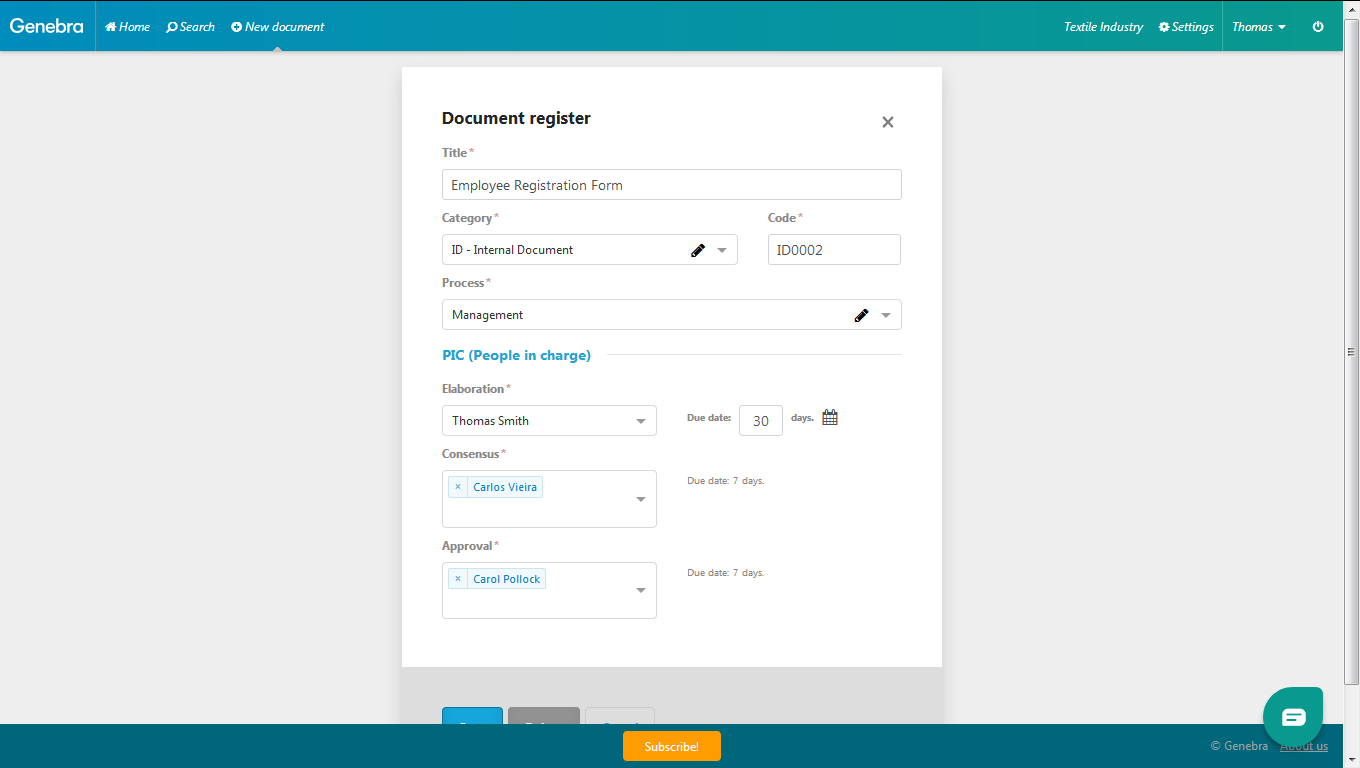Open the chat widget icon
Screen dimensions: 1360x768
point(1293,717)
